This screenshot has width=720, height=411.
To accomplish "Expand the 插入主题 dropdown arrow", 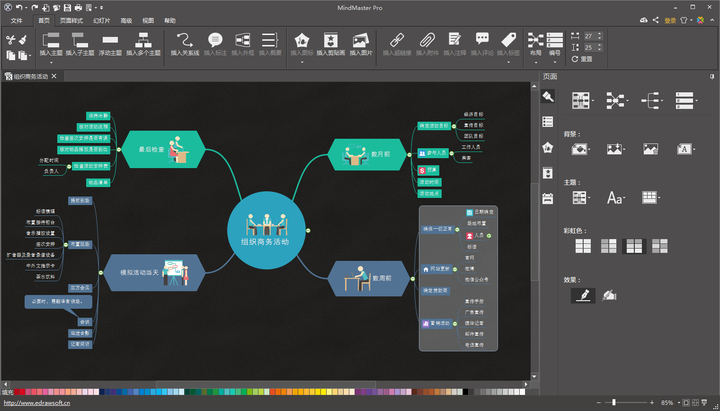I will 51,62.
